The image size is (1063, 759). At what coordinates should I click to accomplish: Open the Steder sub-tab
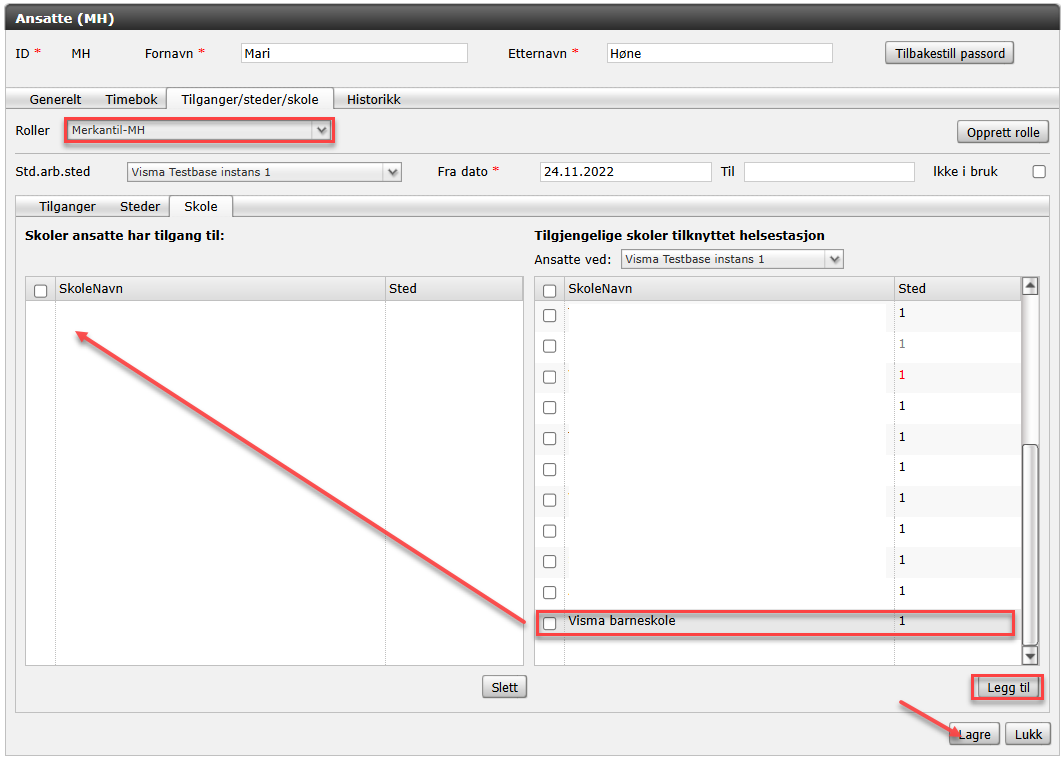pos(140,207)
